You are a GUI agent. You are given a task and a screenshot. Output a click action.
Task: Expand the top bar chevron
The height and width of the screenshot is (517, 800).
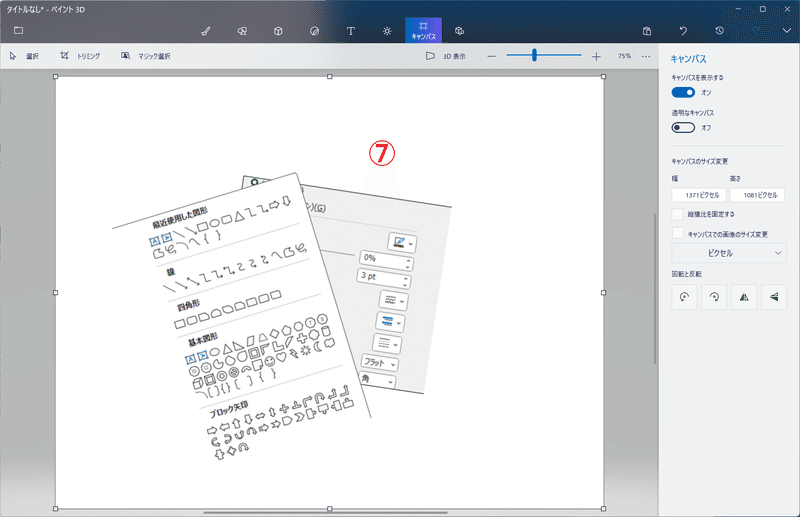tap(786, 31)
